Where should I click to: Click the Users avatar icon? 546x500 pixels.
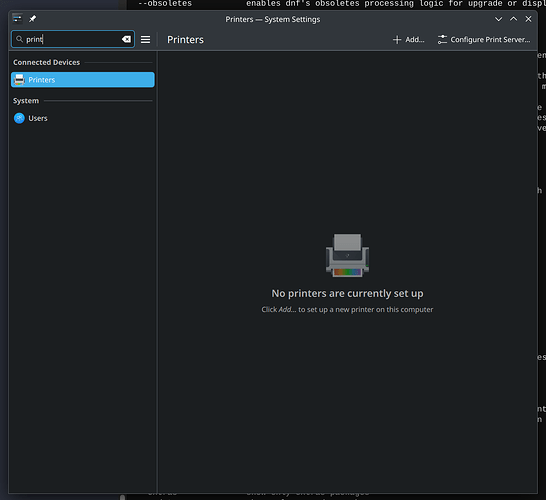(19, 118)
